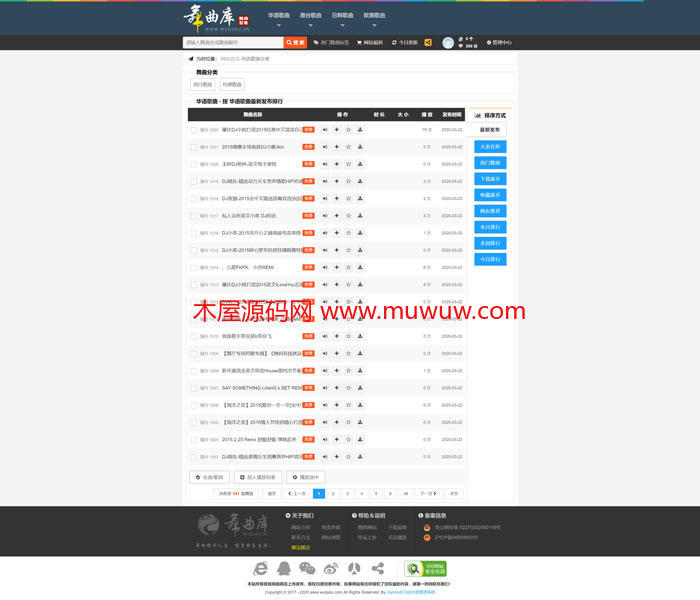This screenshot has height=600, width=700.
Task: Click the 全选/取消 select all button
Action: point(210,477)
